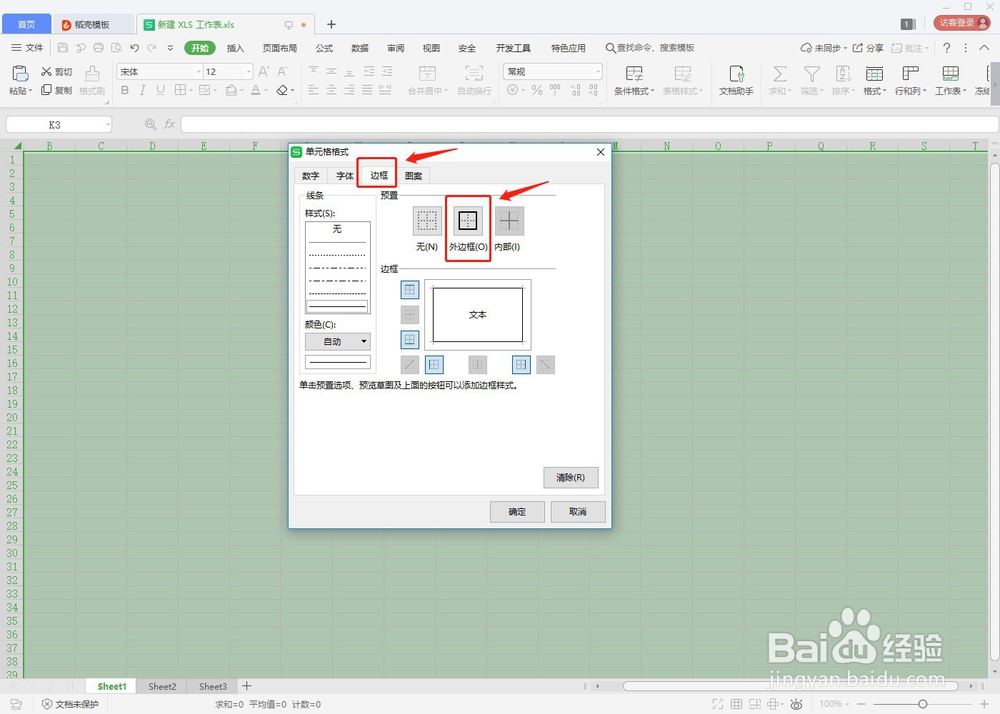Click the 自动换行 wrap text button
The width and height of the screenshot is (1000, 714).
[x=474, y=80]
